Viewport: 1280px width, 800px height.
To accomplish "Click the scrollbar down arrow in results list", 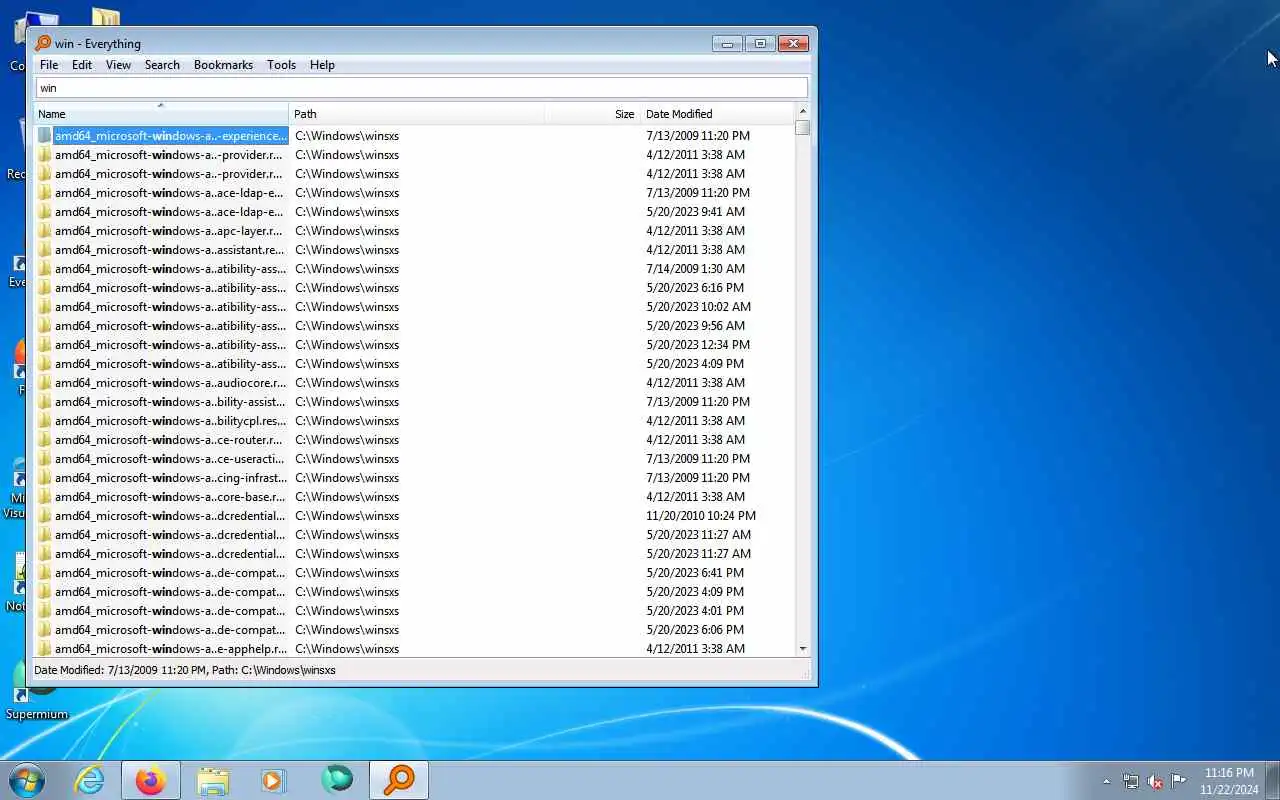I will (x=802, y=649).
